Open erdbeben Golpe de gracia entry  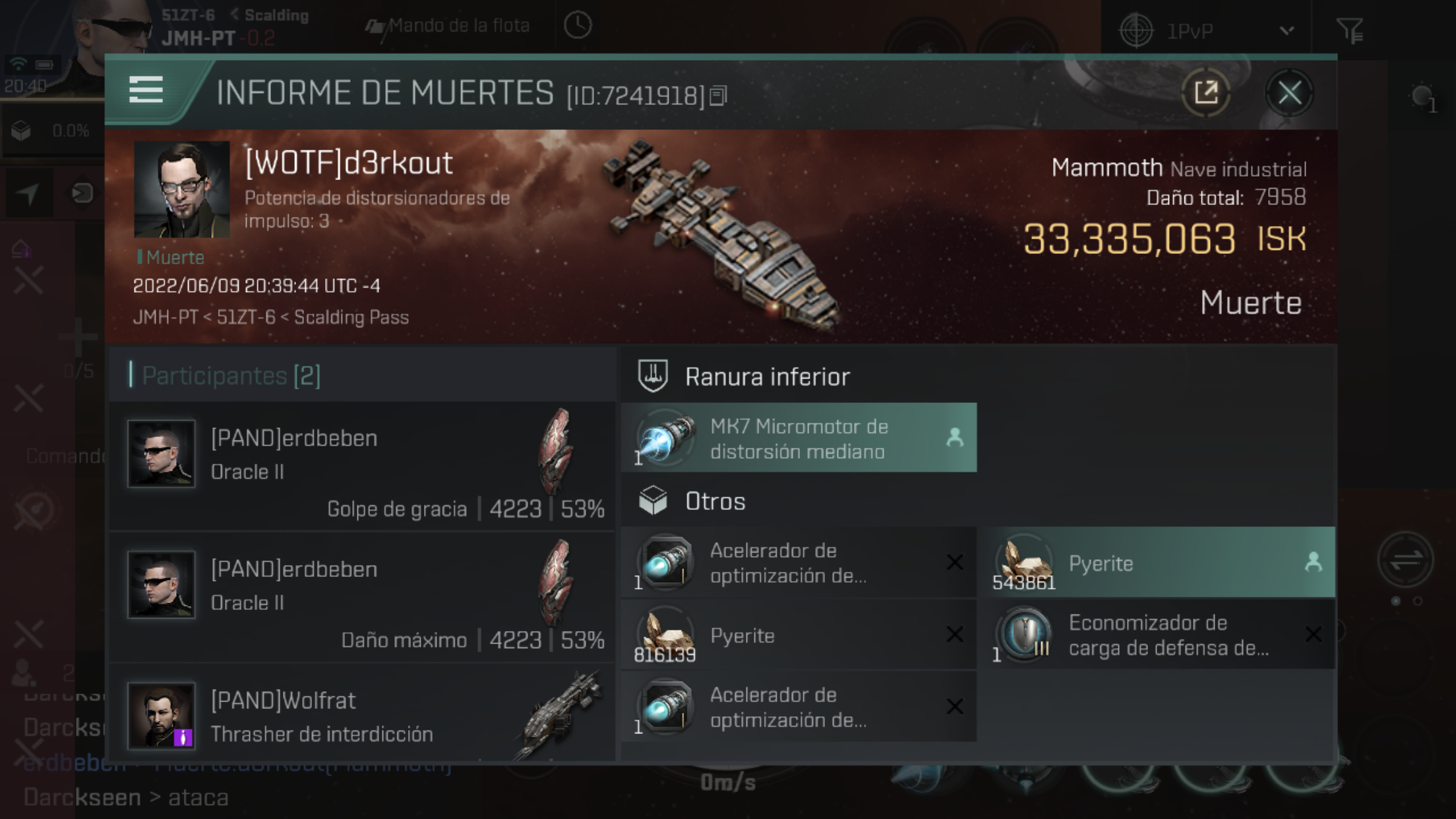click(x=362, y=466)
